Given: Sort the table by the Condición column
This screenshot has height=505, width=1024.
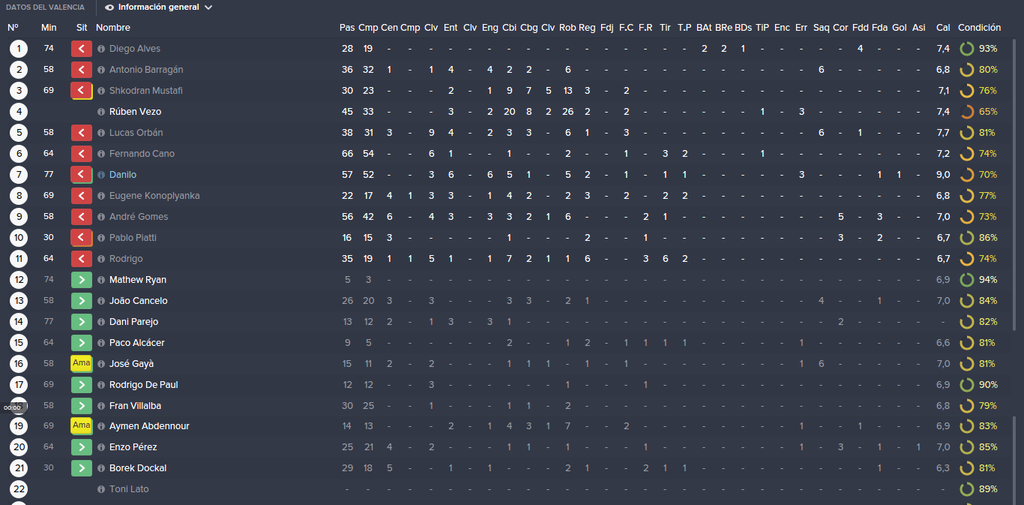Looking at the screenshot, I should click(x=979, y=27).
